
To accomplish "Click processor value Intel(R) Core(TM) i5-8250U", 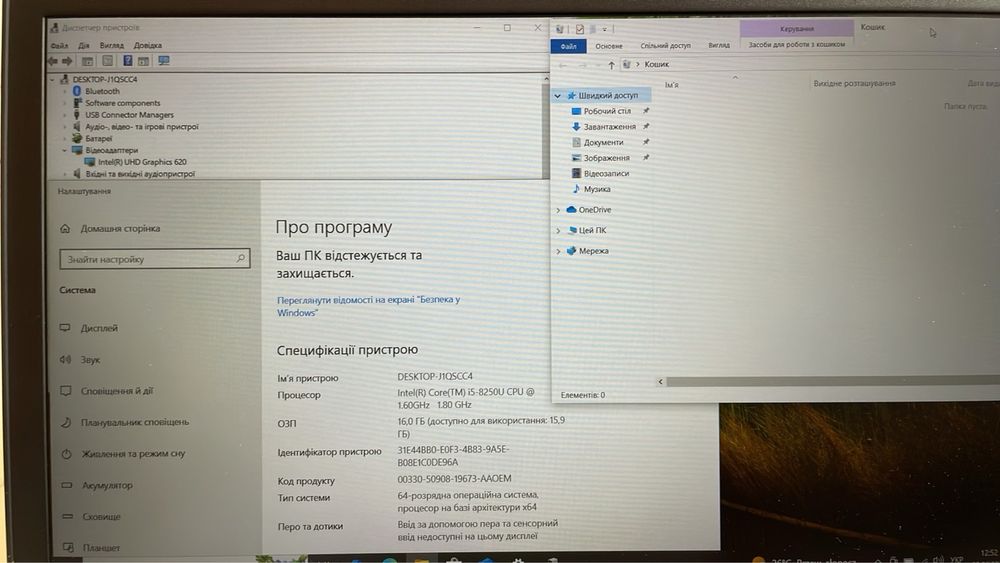I will [466, 398].
